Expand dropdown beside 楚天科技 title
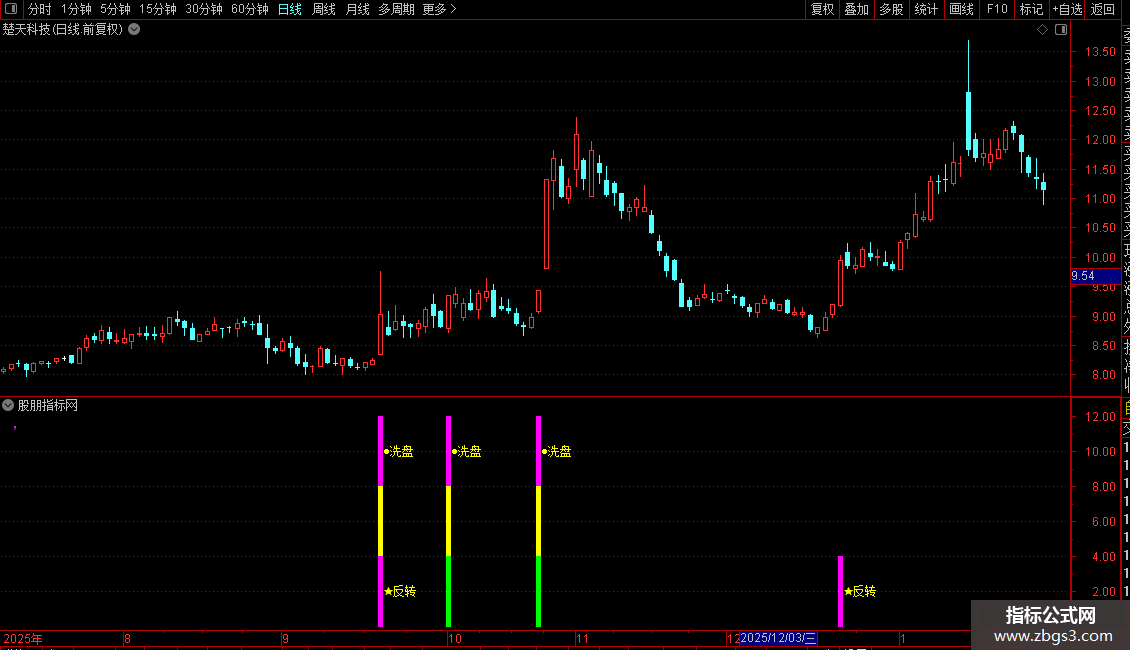Viewport: 1130px width, 650px height. pyautogui.click(x=134, y=30)
